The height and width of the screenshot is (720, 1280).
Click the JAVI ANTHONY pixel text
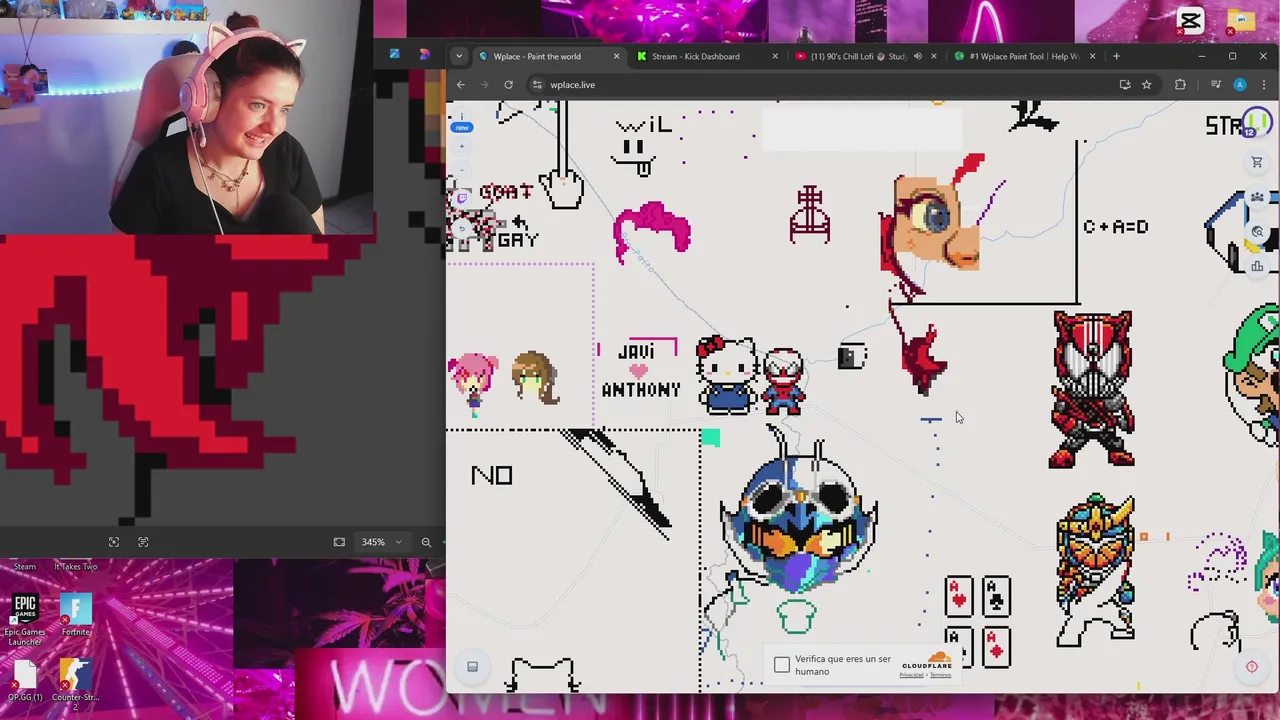pyautogui.click(x=640, y=370)
